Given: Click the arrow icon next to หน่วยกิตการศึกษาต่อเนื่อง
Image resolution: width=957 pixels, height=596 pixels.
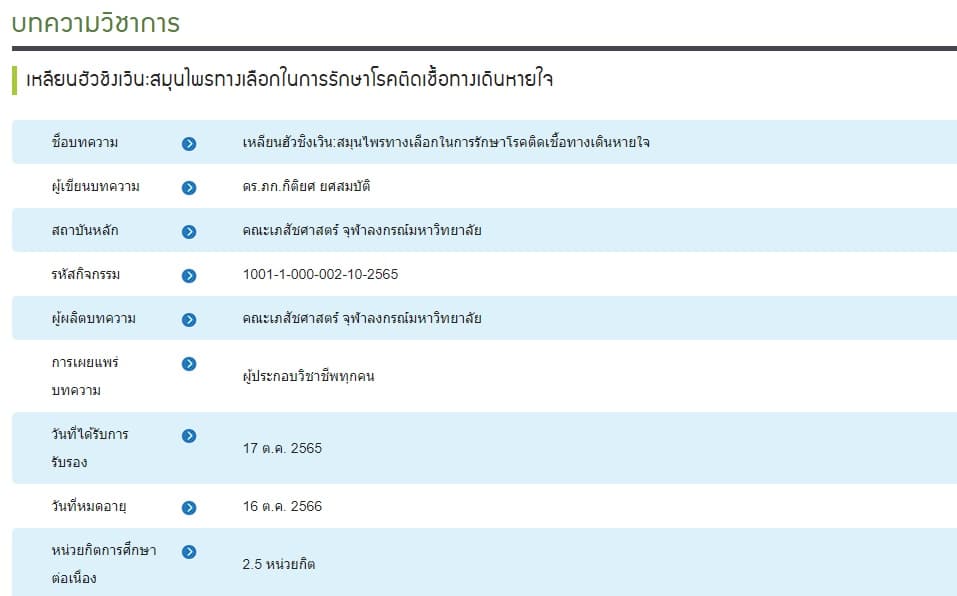Looking at the screenshot, I should 188,551.
